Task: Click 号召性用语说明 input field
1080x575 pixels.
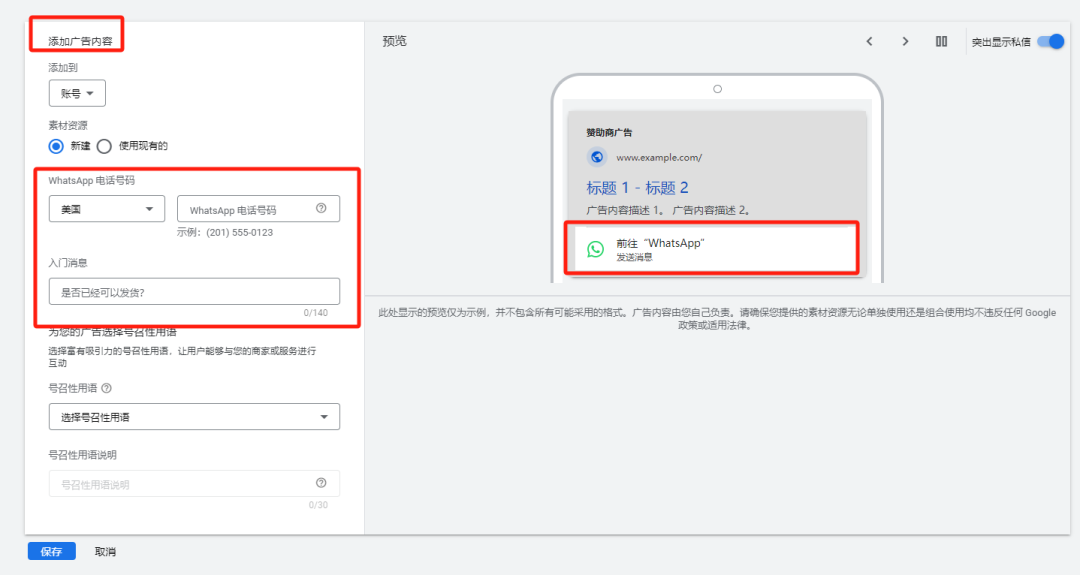Action: point(194,483)
